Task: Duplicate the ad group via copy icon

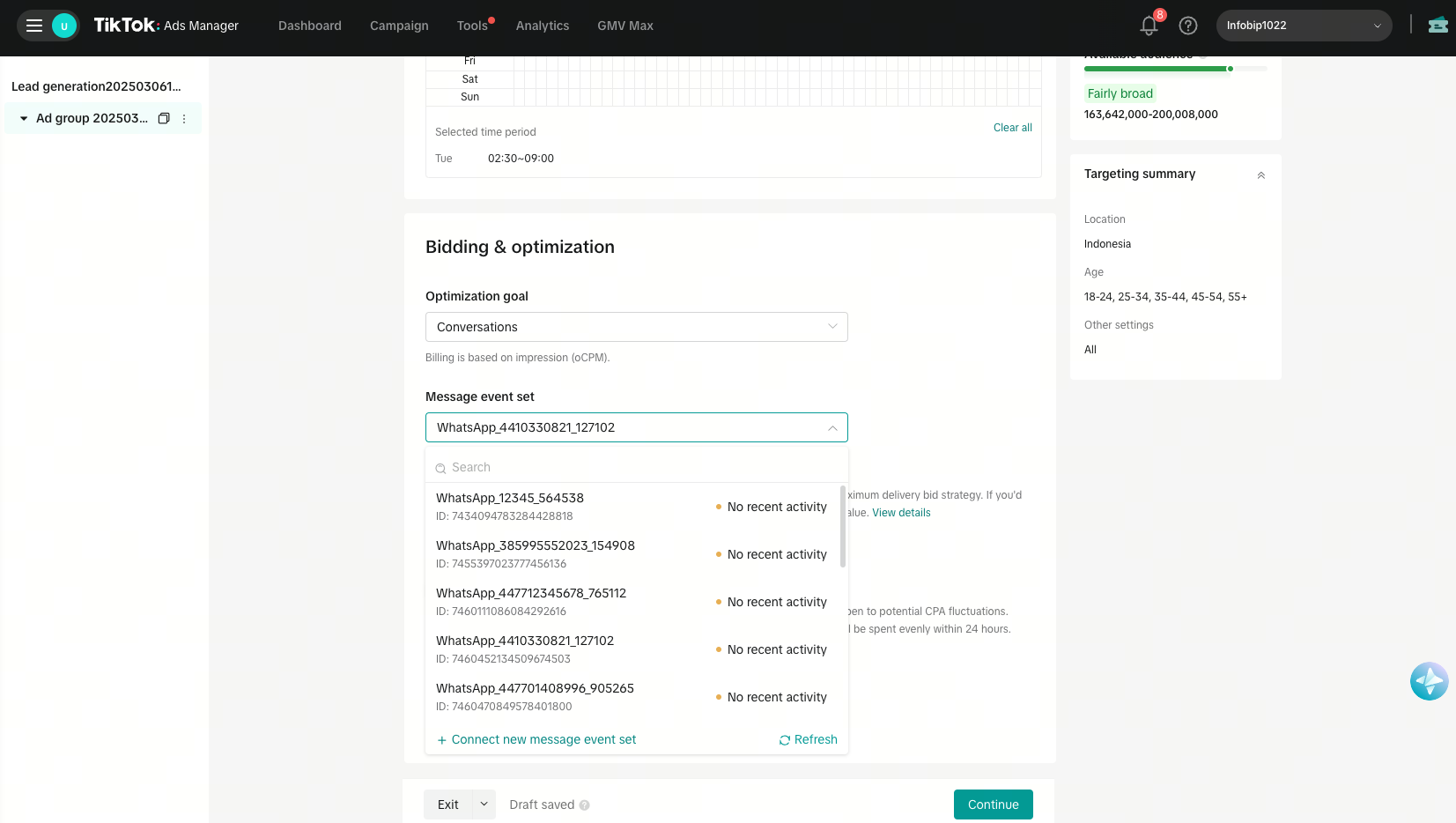Action: pyautogui.click(x=163, y=118)
